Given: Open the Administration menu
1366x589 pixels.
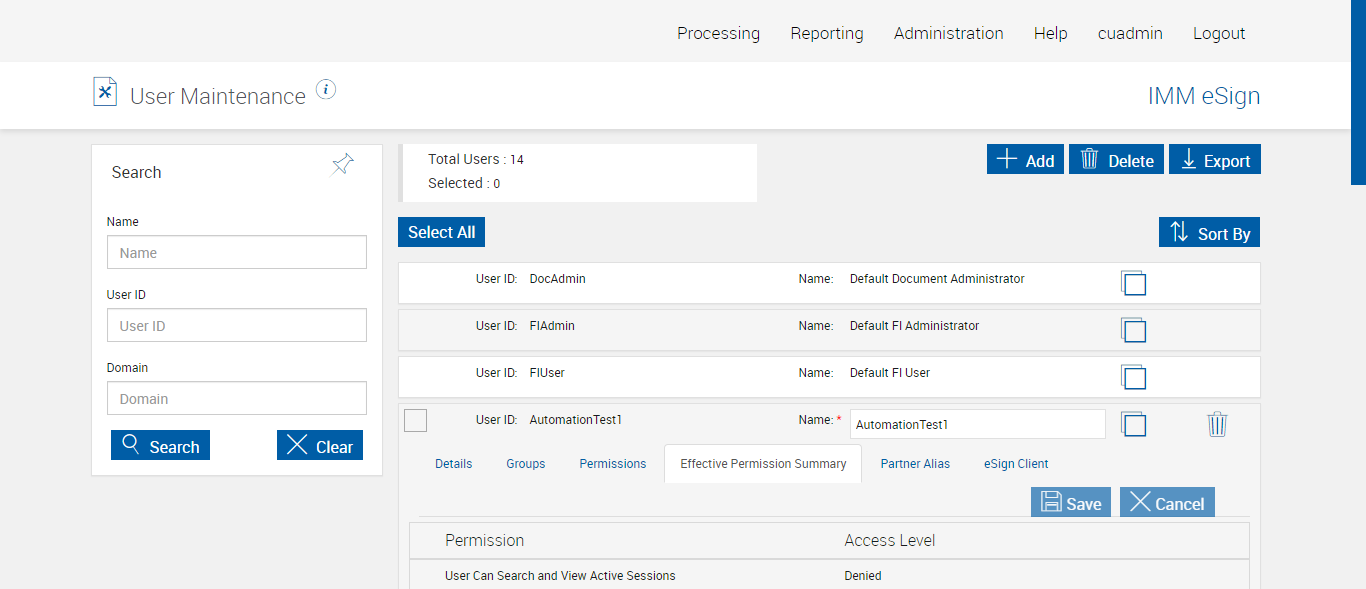Looking at the screenshot, I should tap(948, 33).
